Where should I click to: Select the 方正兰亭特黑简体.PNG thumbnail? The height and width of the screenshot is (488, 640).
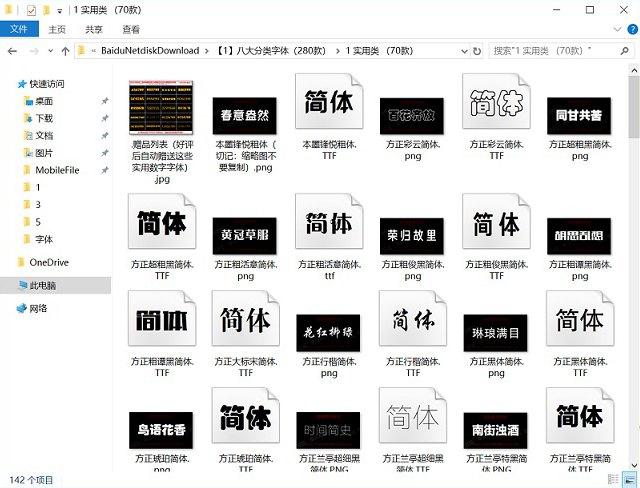[496, 430]
